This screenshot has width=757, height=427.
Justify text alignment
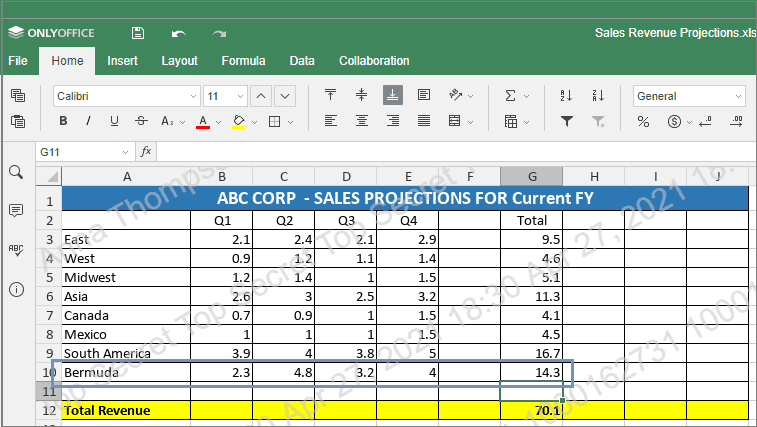tap(424, 121)
